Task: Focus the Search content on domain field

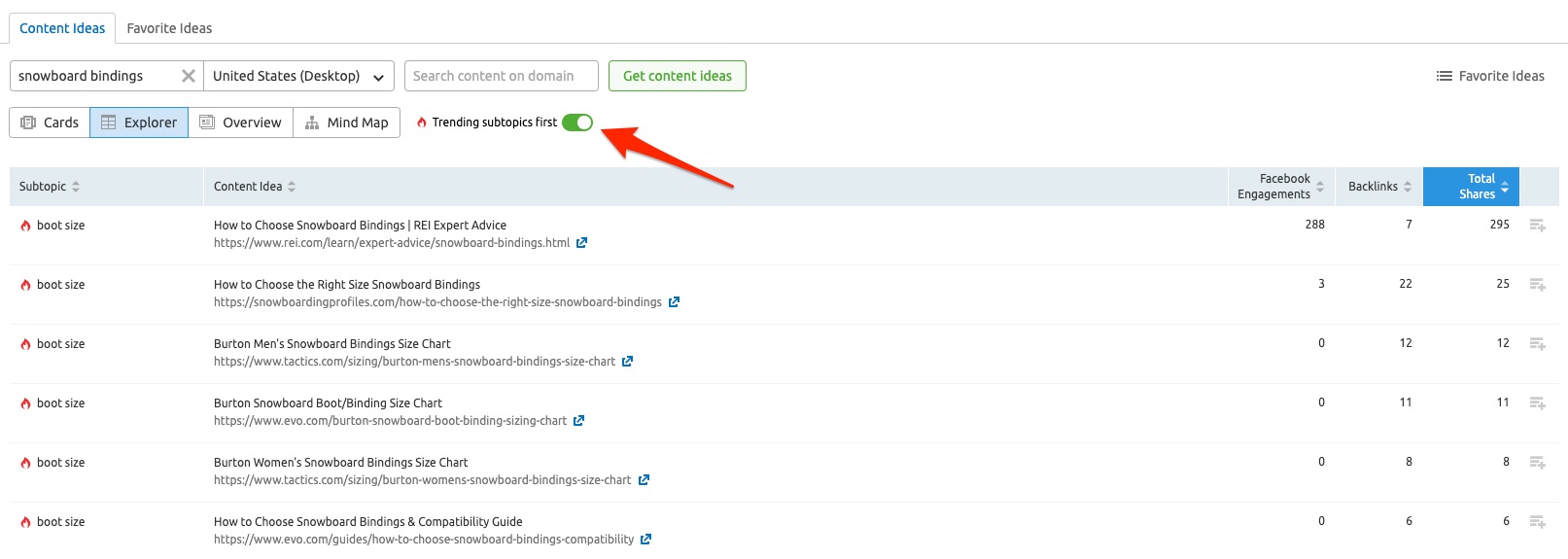Action: pyautogui.click(x=501, y=76)
